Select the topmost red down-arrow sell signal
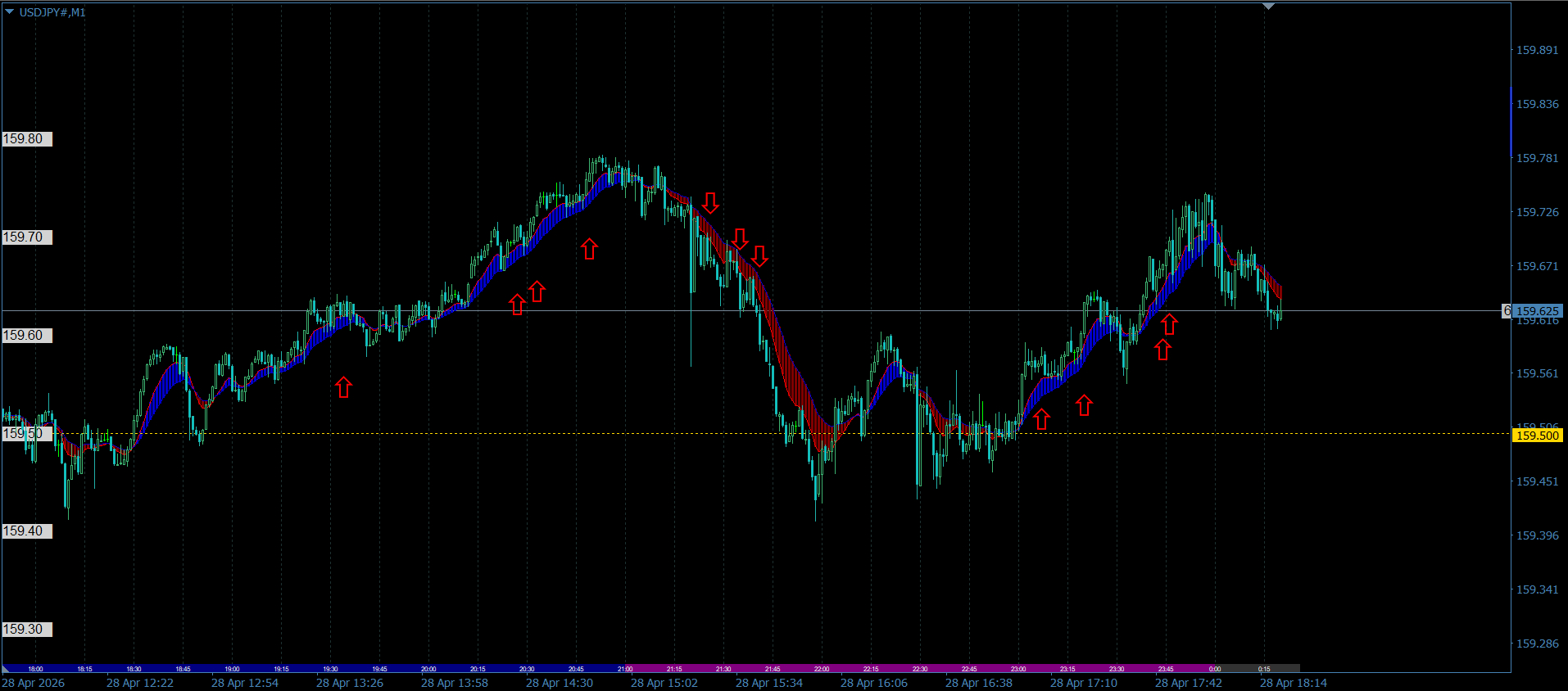This screenshot has width=1568, height=691. pyautogui.click(x=710, y=203)
